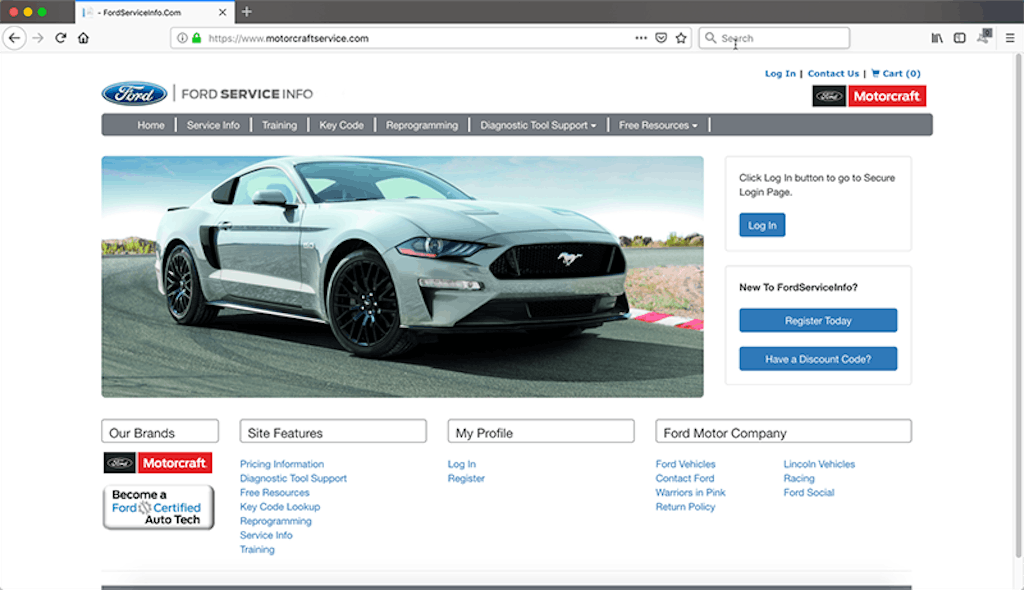Close the FordServiceInfo.Com tab
Screen dimensions: 1024x590
[x=223, y=12]
